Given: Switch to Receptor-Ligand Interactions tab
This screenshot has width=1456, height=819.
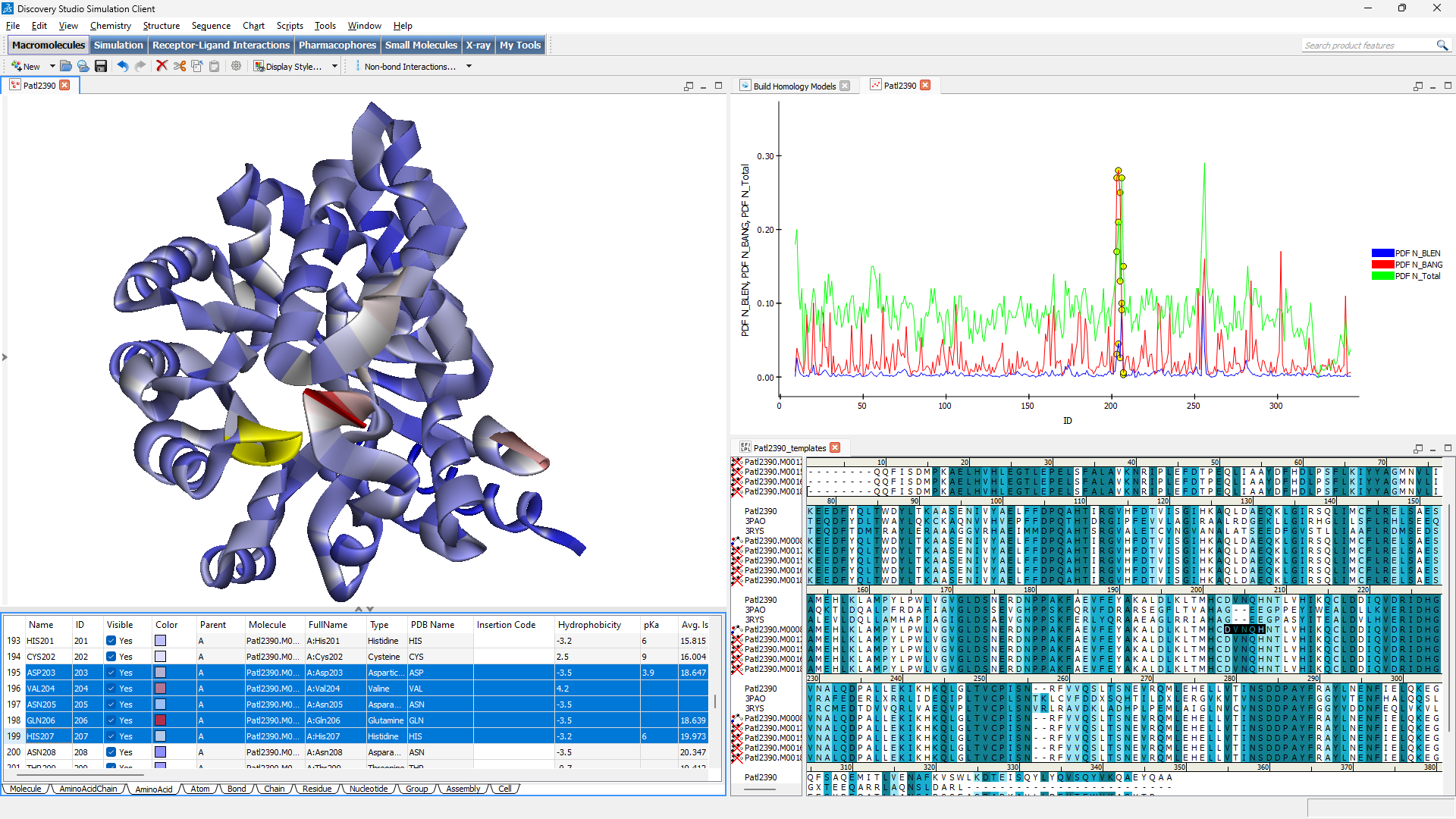Looking at the screenshot, I should [x=221, y=45].
